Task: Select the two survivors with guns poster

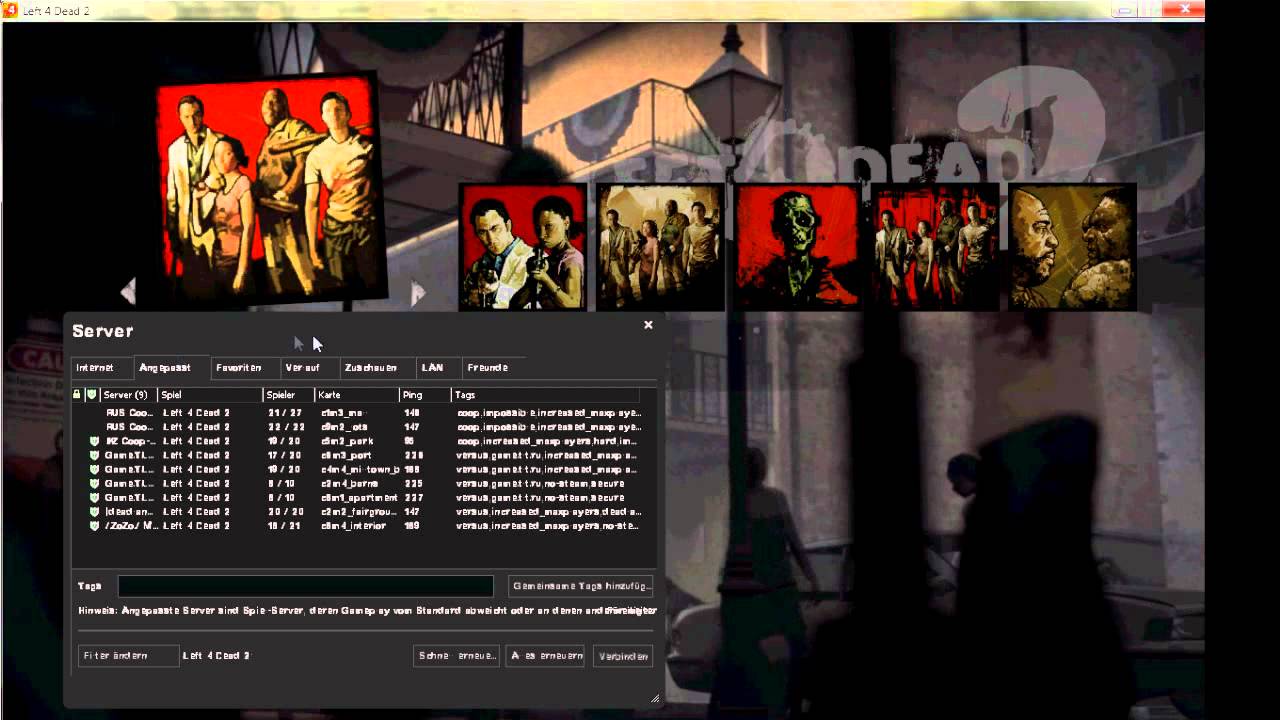Action: (x=523, y=246)
